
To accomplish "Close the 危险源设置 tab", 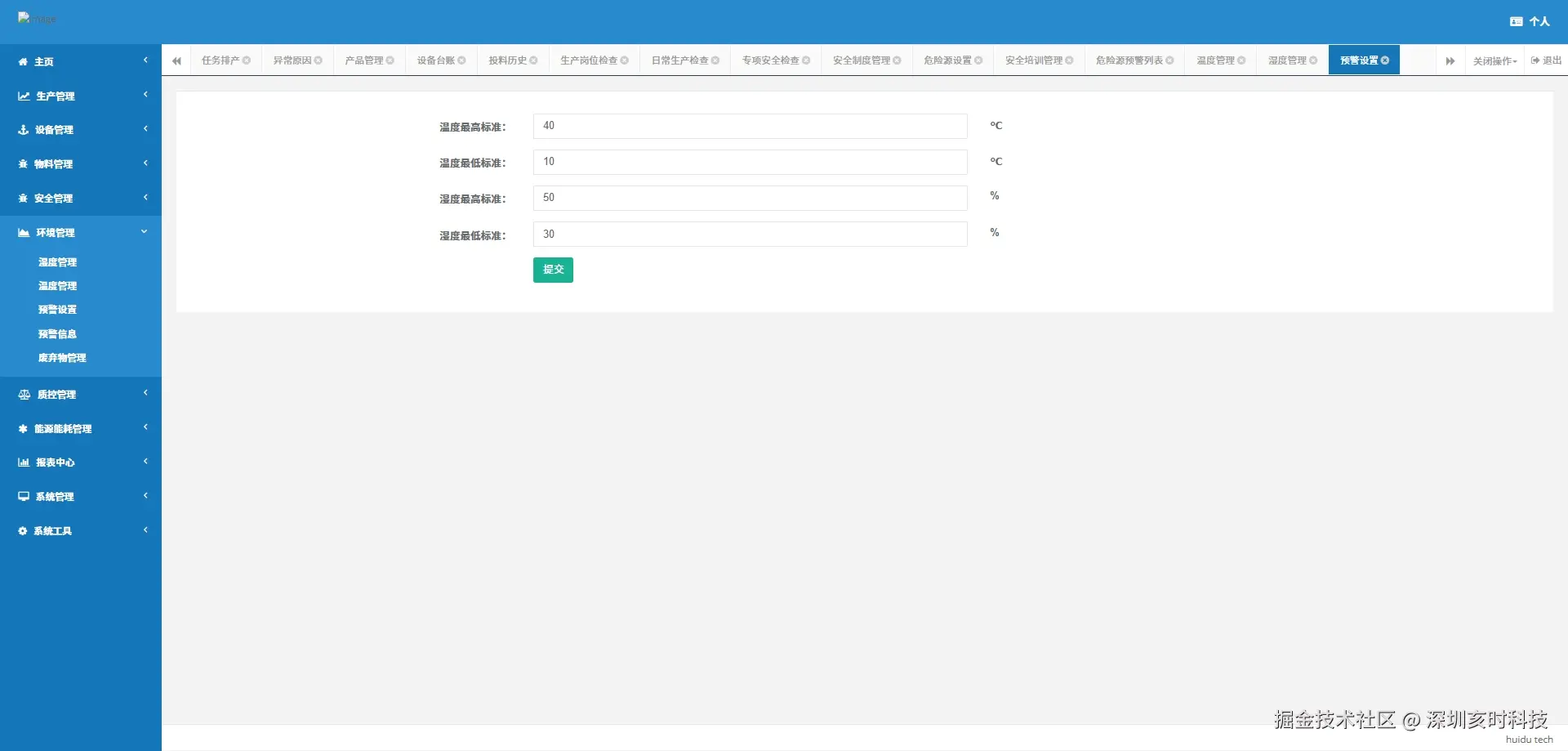I will [x=978, y=60].
